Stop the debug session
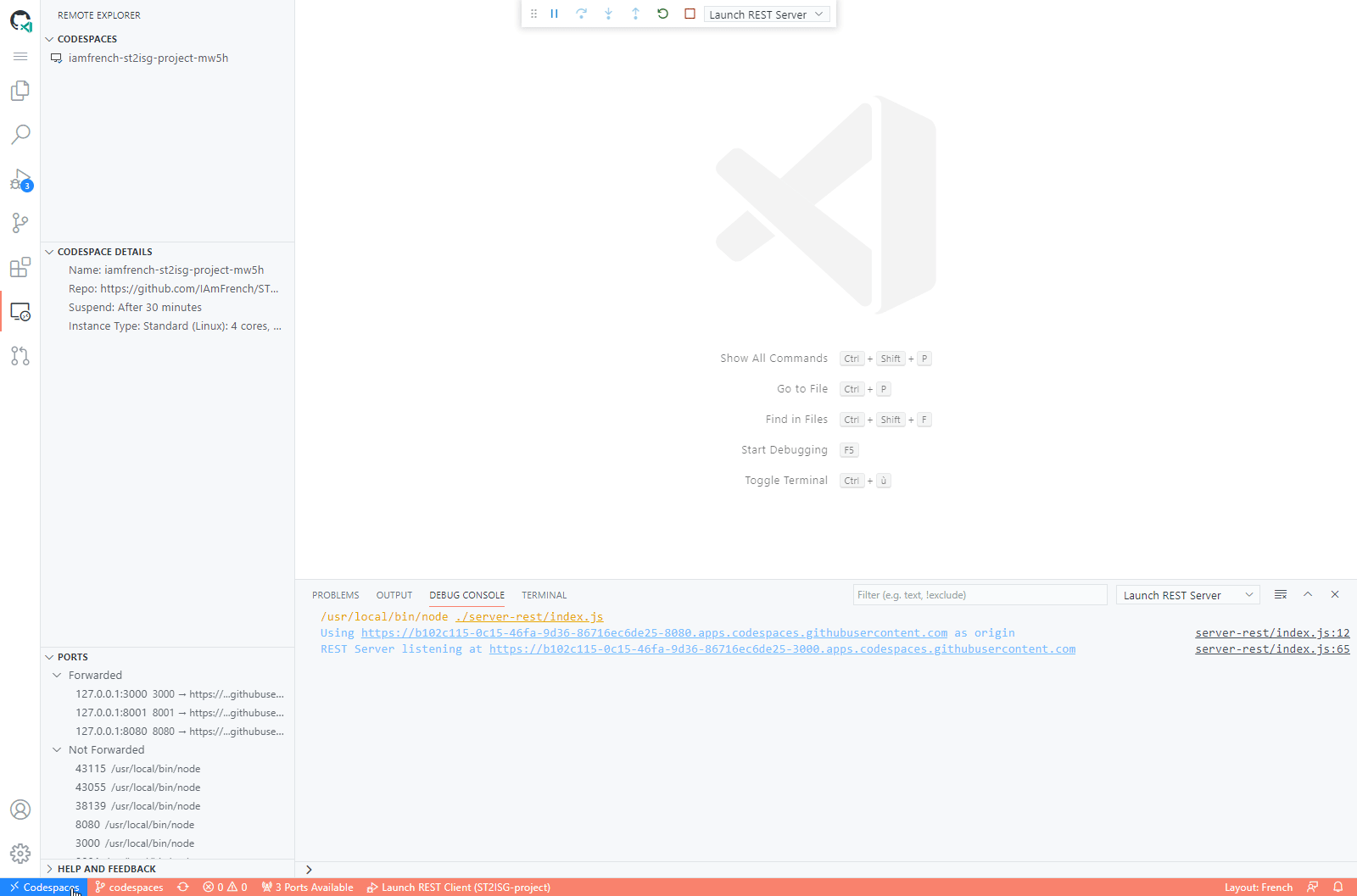The width and height of the screenshot is (1357, 896). coord(690,14)
